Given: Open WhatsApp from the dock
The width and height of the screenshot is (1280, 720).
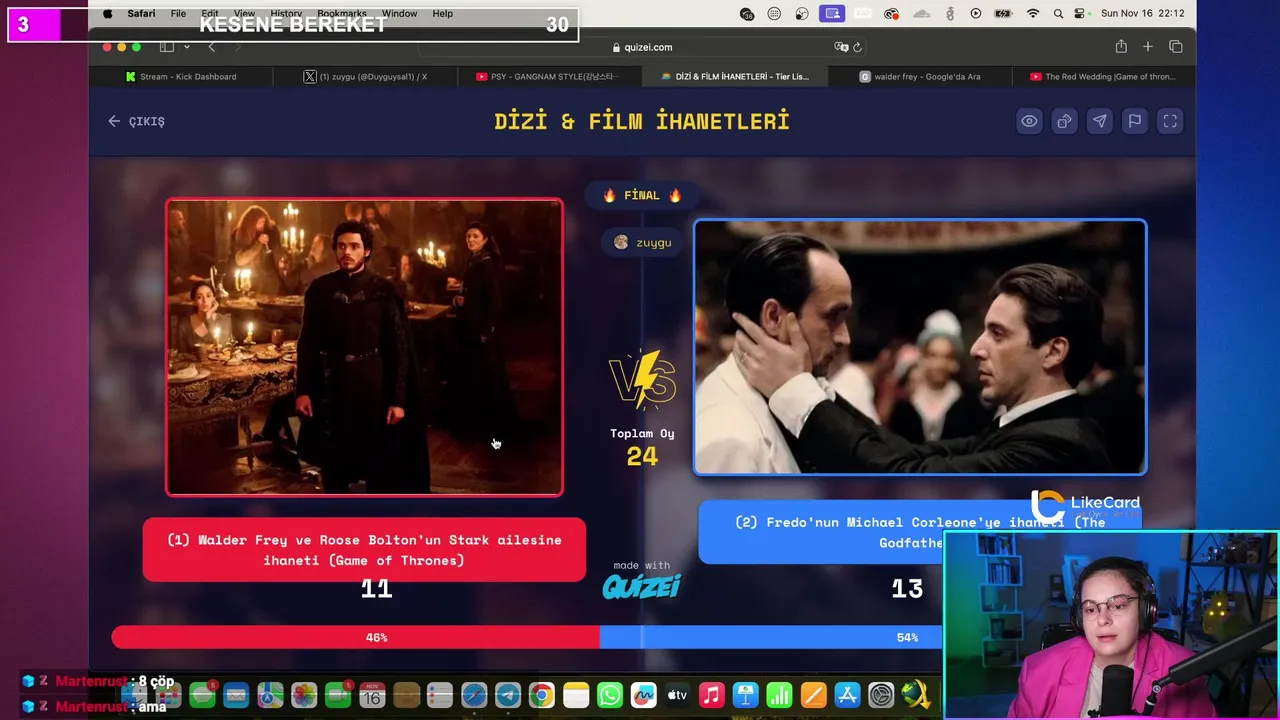Looking at the screenshot, I should 610,695.
